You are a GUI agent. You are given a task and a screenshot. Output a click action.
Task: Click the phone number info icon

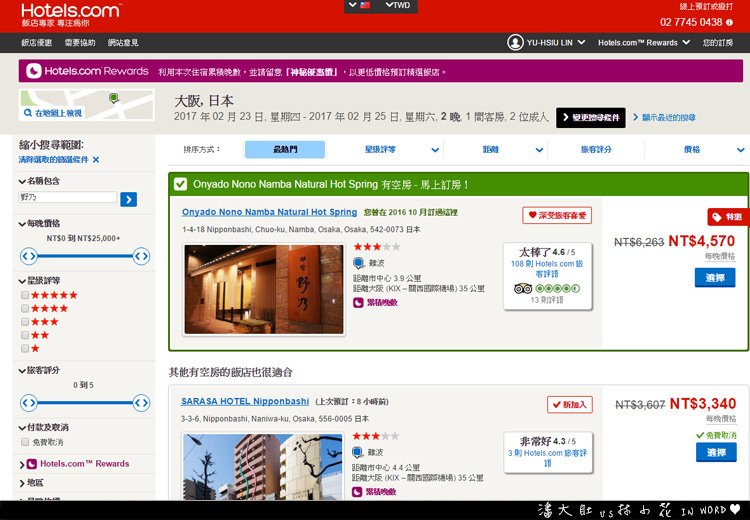[x=729, y=22]
